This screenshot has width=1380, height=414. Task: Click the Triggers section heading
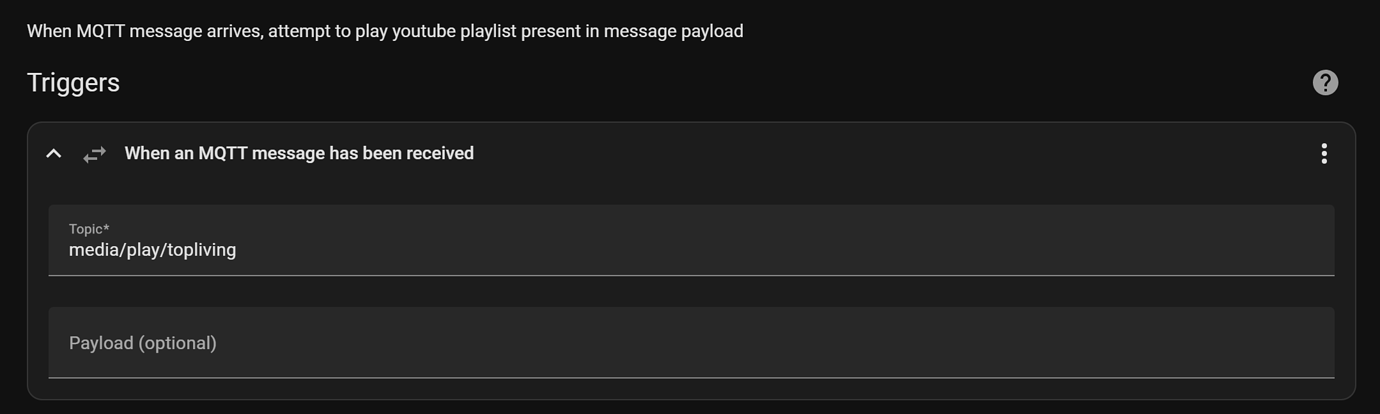(x=73, y=83)
